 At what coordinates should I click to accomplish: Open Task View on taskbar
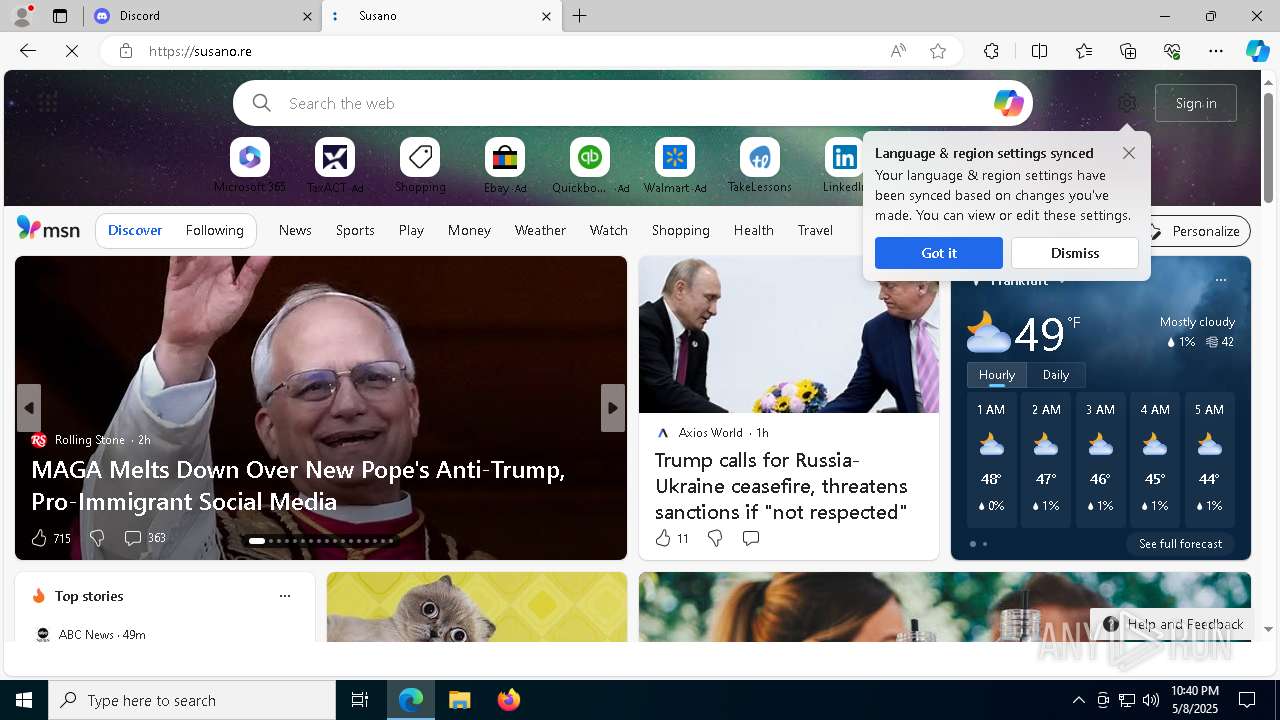pos(360,700)
